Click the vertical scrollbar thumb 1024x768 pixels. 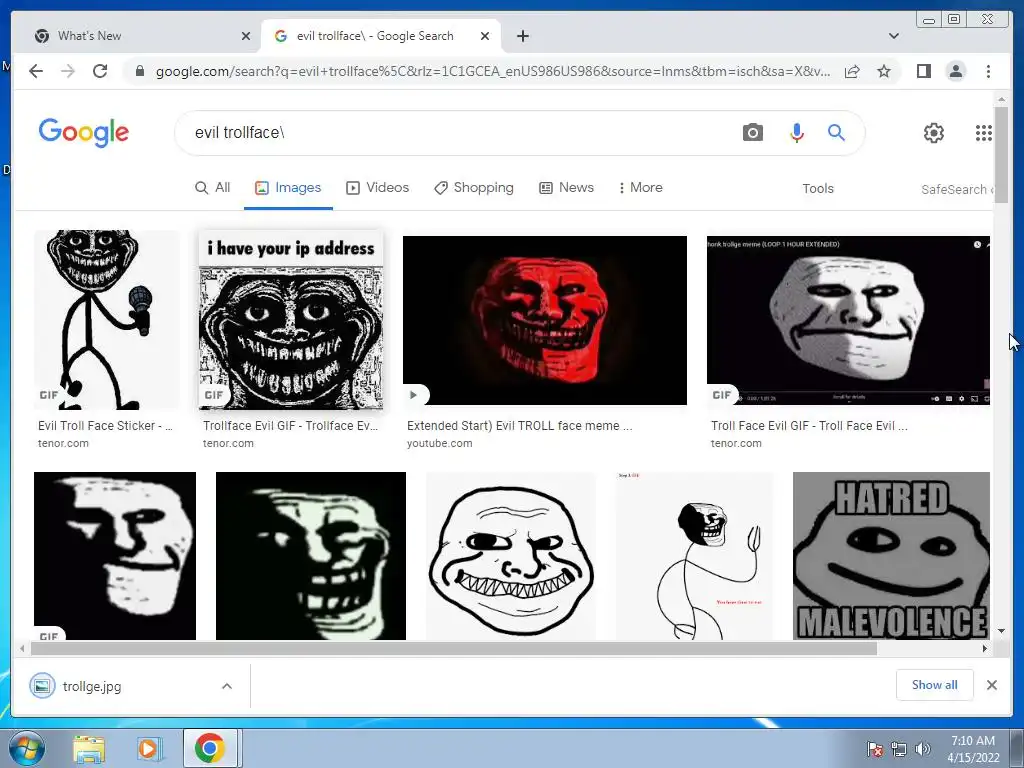[x=1001, y=155]
